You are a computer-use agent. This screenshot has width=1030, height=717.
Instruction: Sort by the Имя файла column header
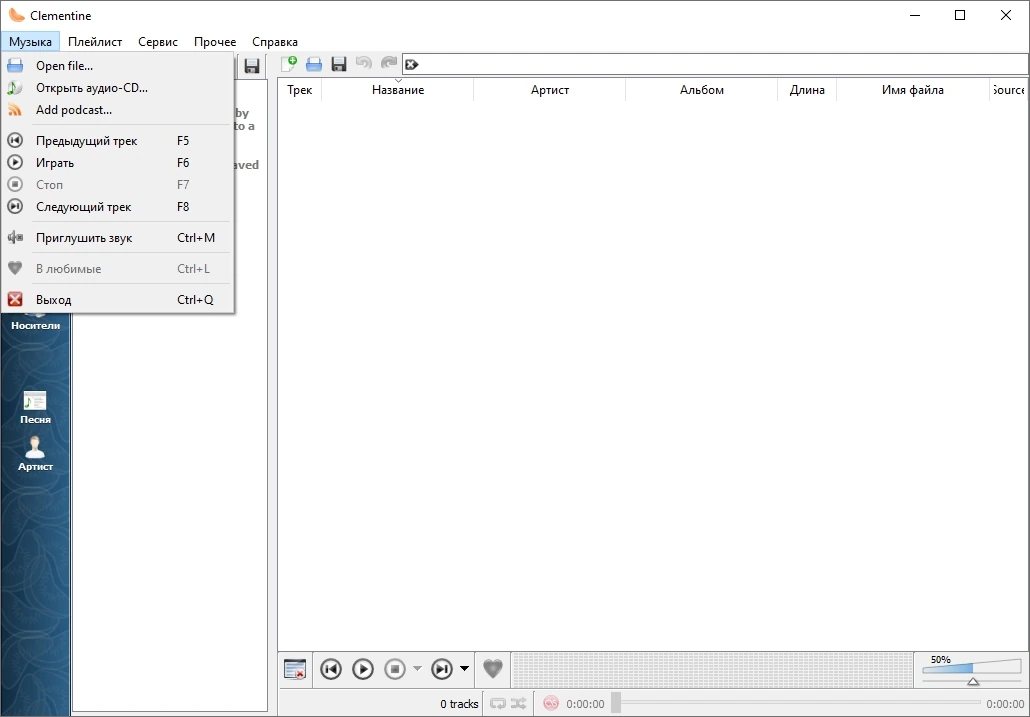(x=913, y=90)
